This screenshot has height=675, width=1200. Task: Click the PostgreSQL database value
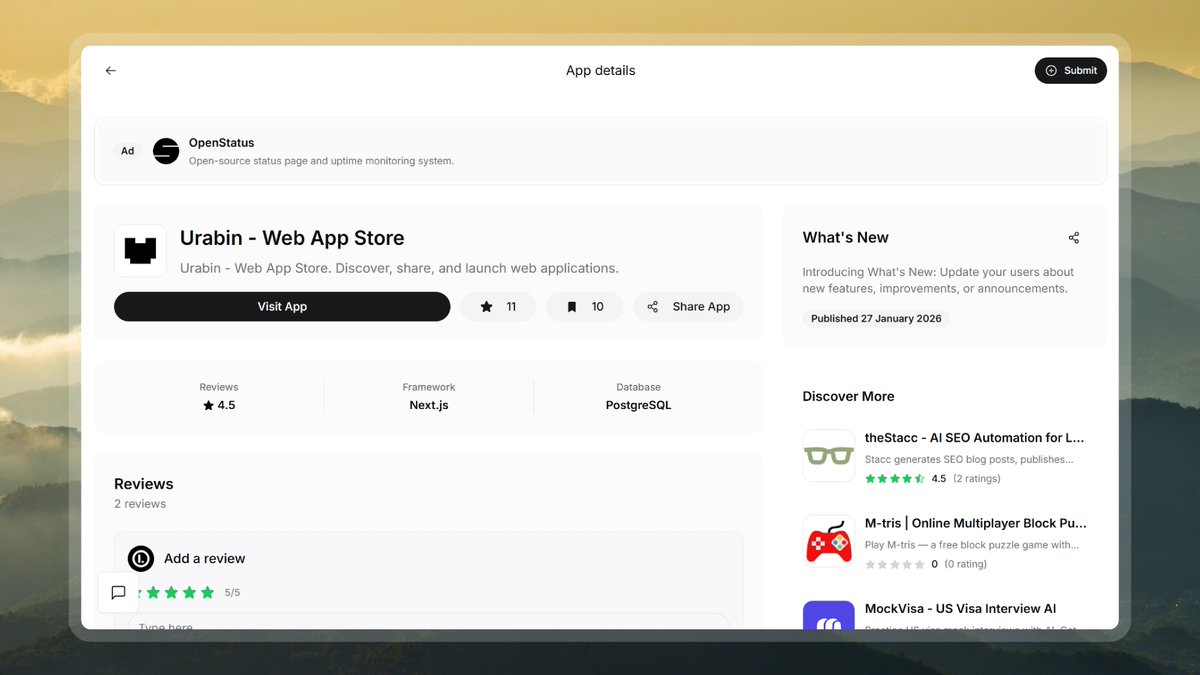(638, 406)
